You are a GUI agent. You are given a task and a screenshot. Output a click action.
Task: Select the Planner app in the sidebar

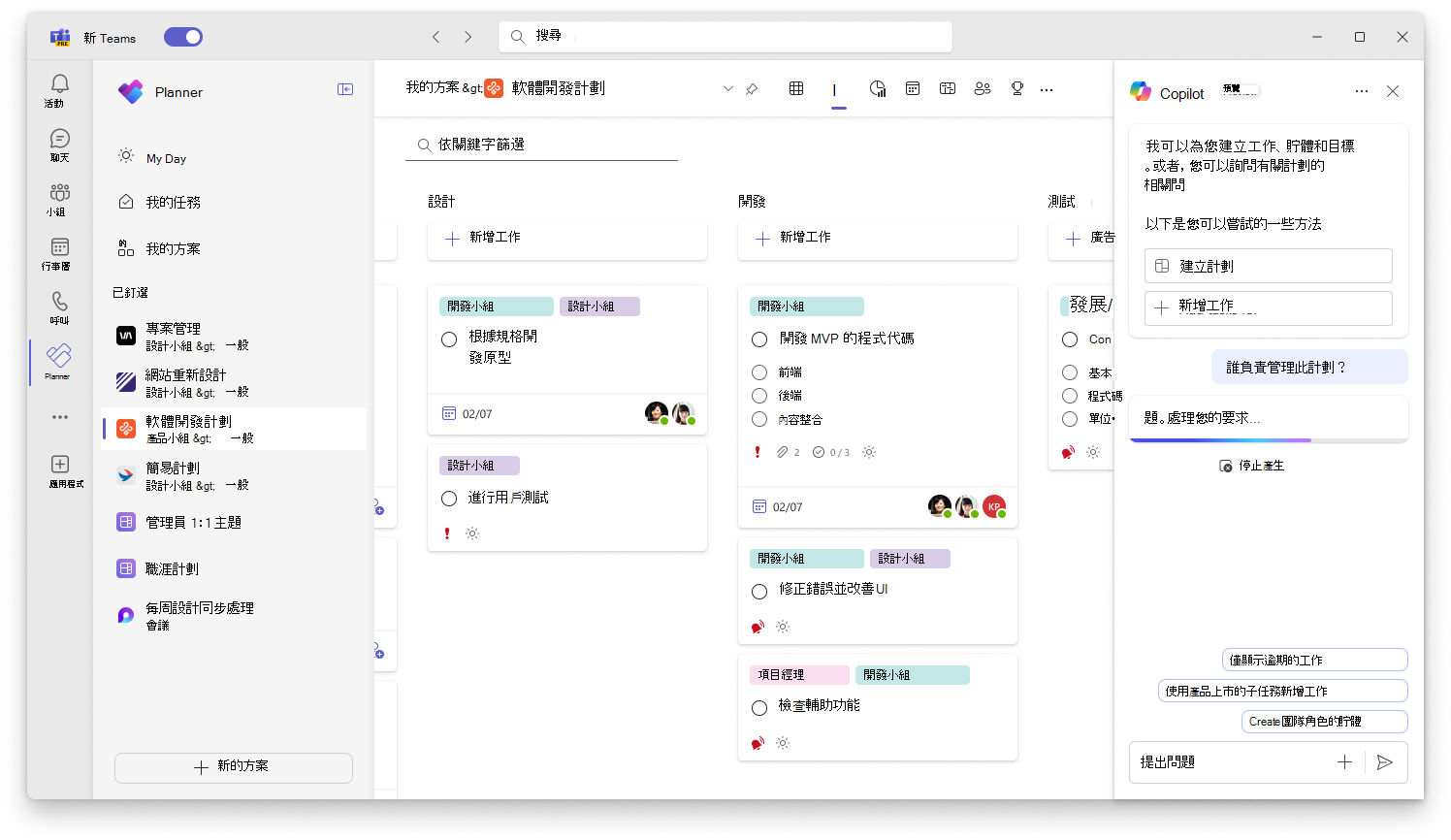click(59, 361)
